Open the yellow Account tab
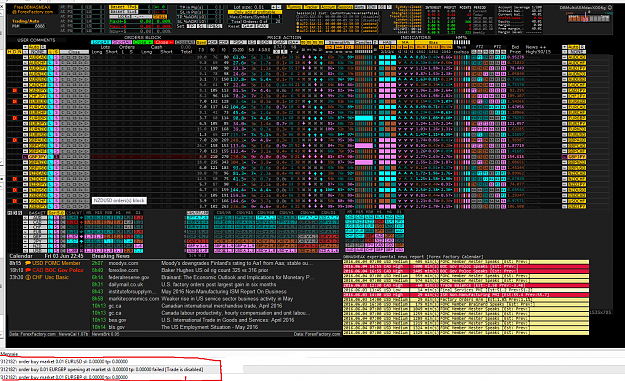The height and width of the screenshot is (381, 625). click(328, 7)
